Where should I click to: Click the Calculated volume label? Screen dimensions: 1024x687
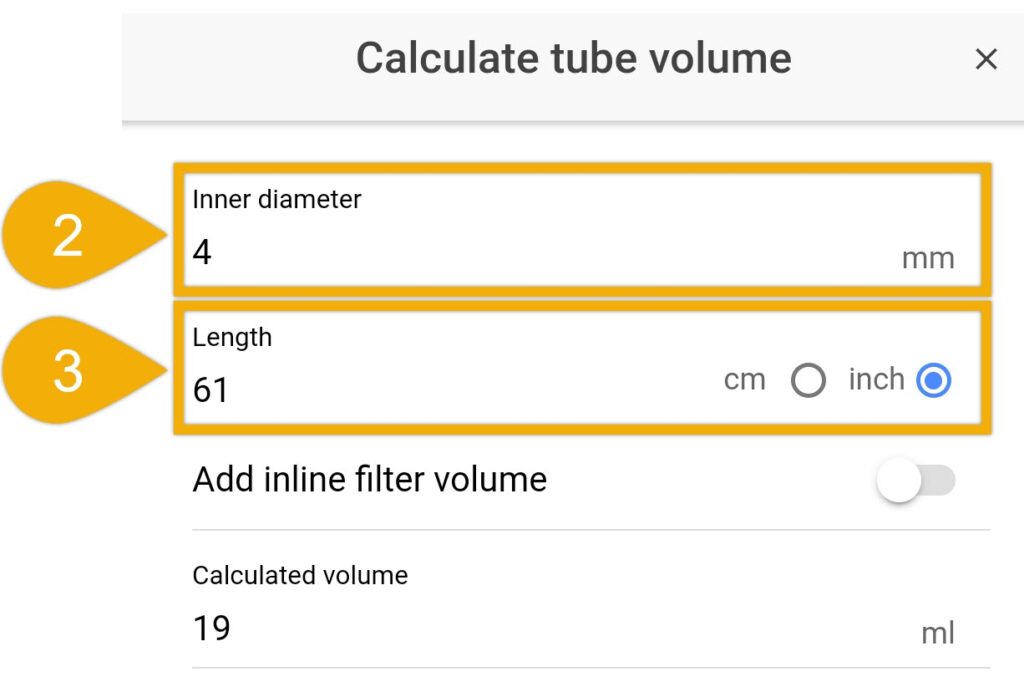coord(300,575)
